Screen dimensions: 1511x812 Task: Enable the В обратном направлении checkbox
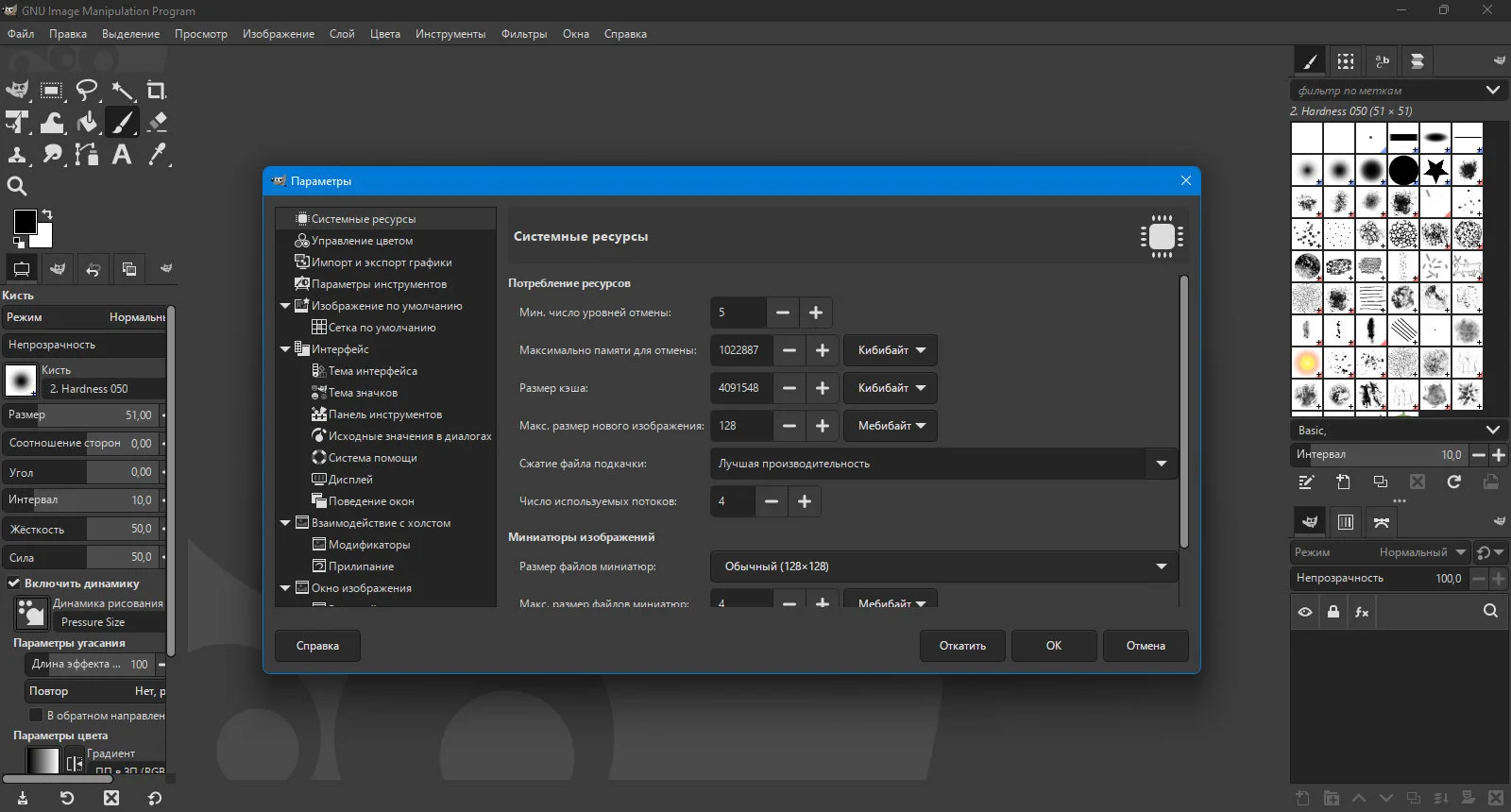(36, 715)
